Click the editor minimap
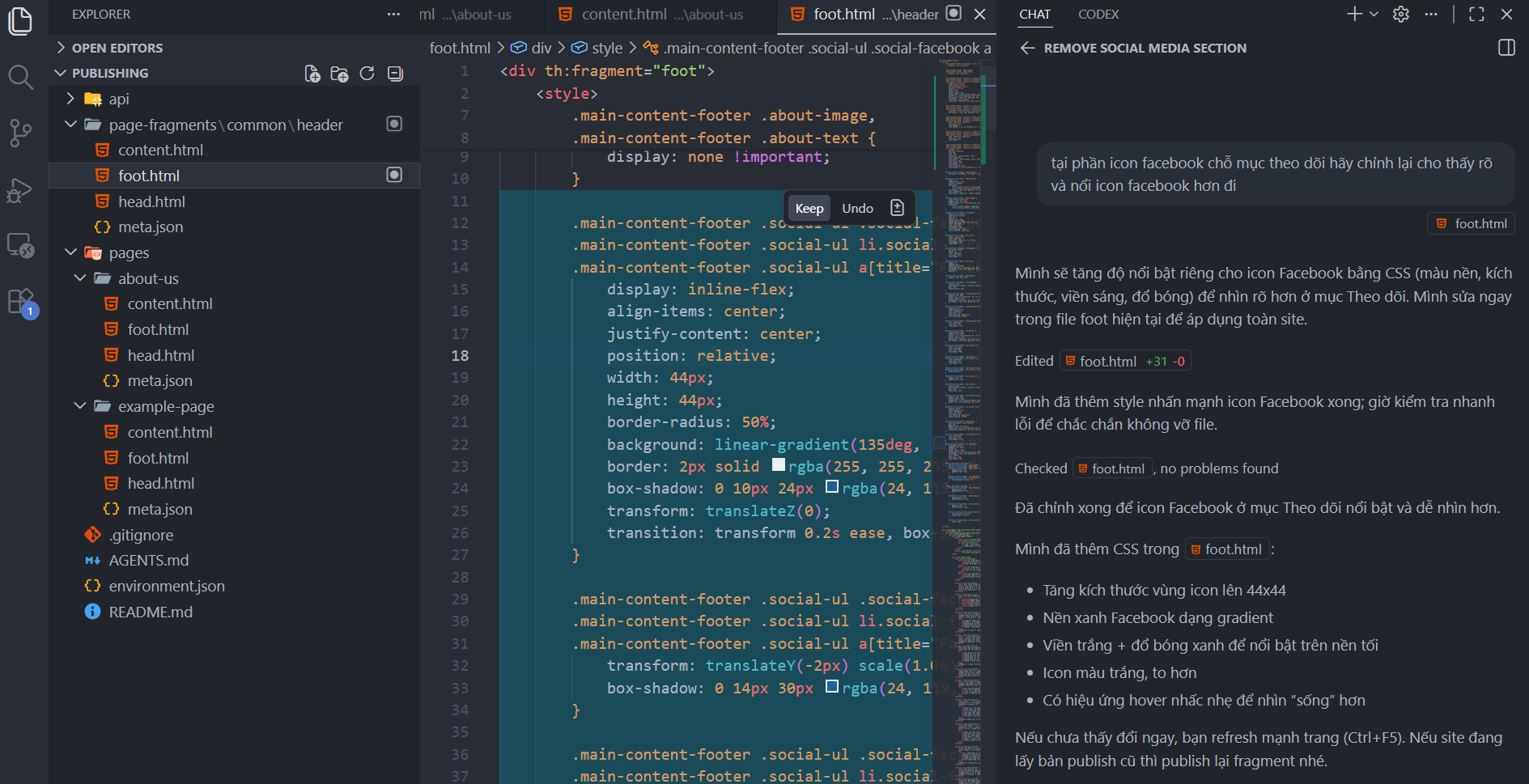 [x=963, y=421]
